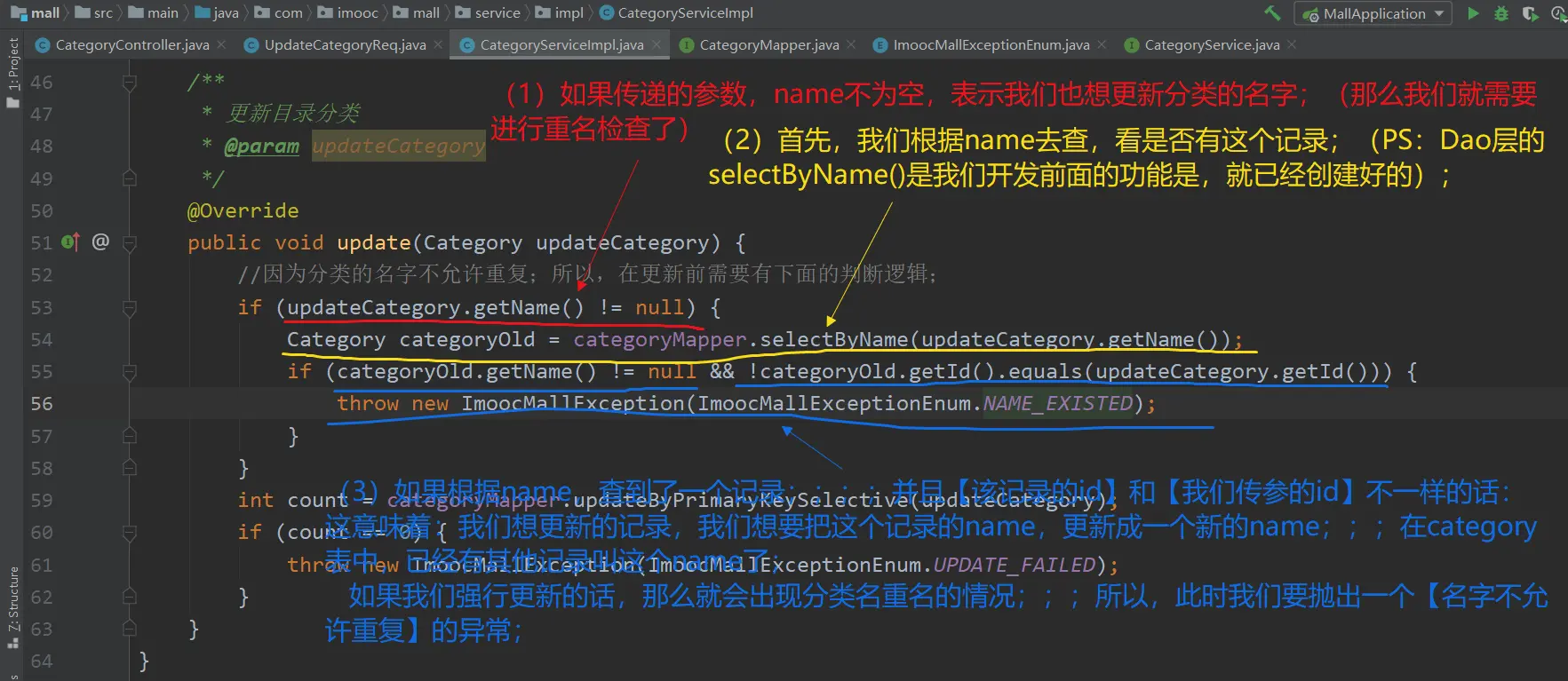Click the UPDATE_FAILED enum constant
1568x681 pixels.
point(1015,565)
